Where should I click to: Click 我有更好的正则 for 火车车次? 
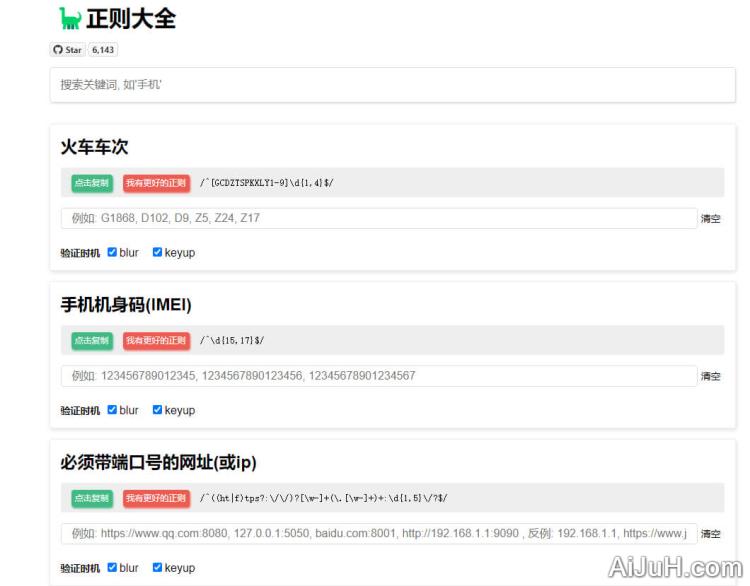(x=156, y=183)
